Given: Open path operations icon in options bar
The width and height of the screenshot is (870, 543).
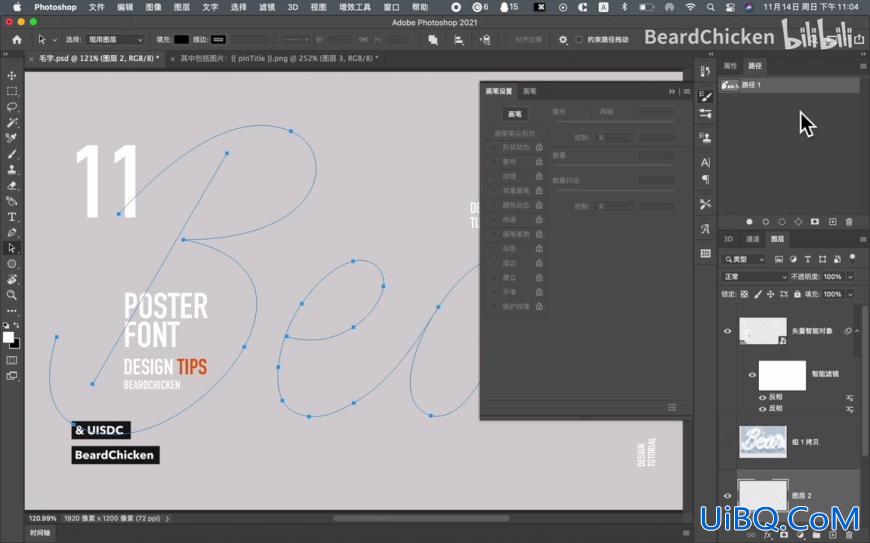Looking at the screenshot, I should [433, 40].
